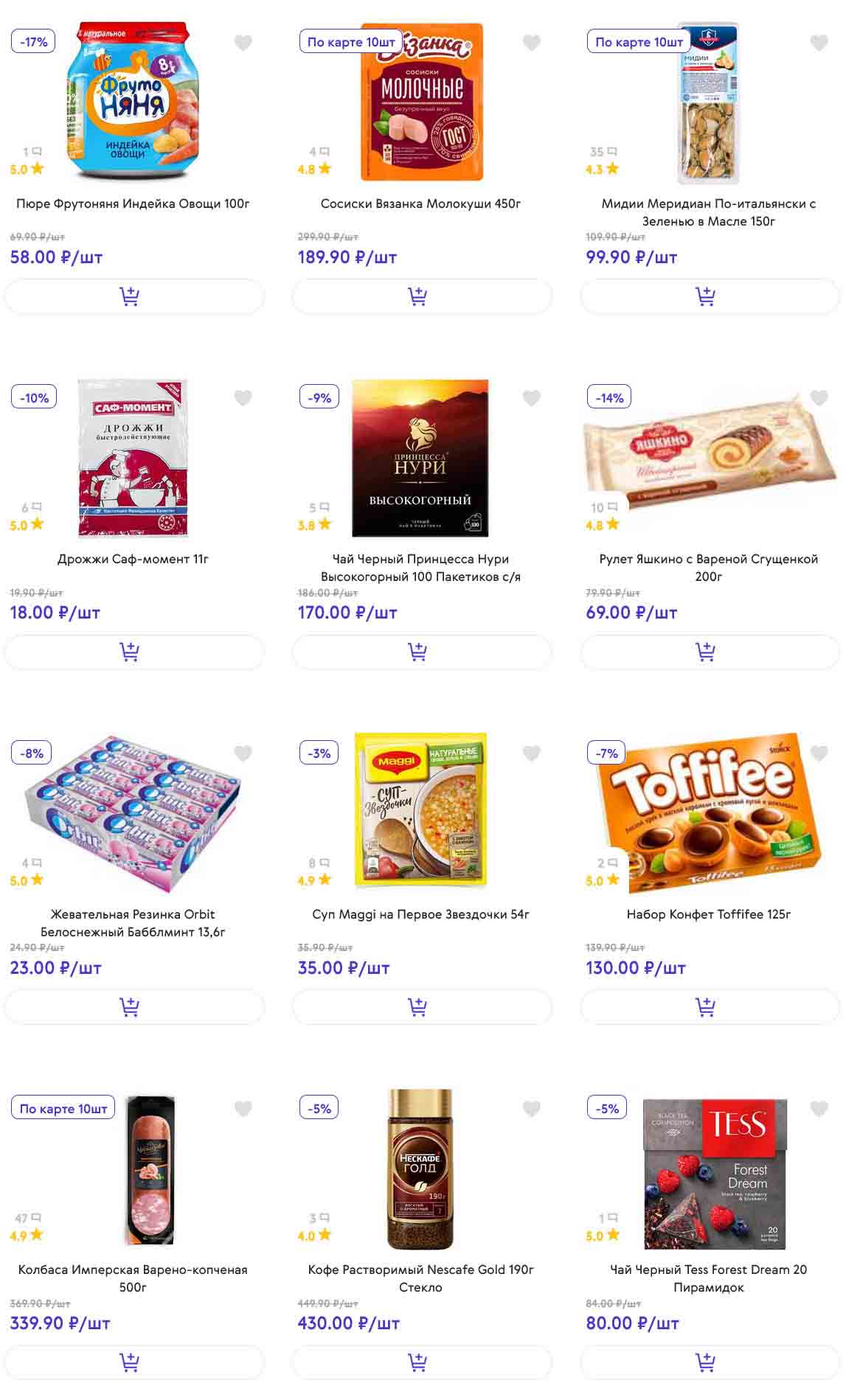View Nescafe Gold jar product image
This screenshot has height=1400, width=846.
tap(420, 1169)
